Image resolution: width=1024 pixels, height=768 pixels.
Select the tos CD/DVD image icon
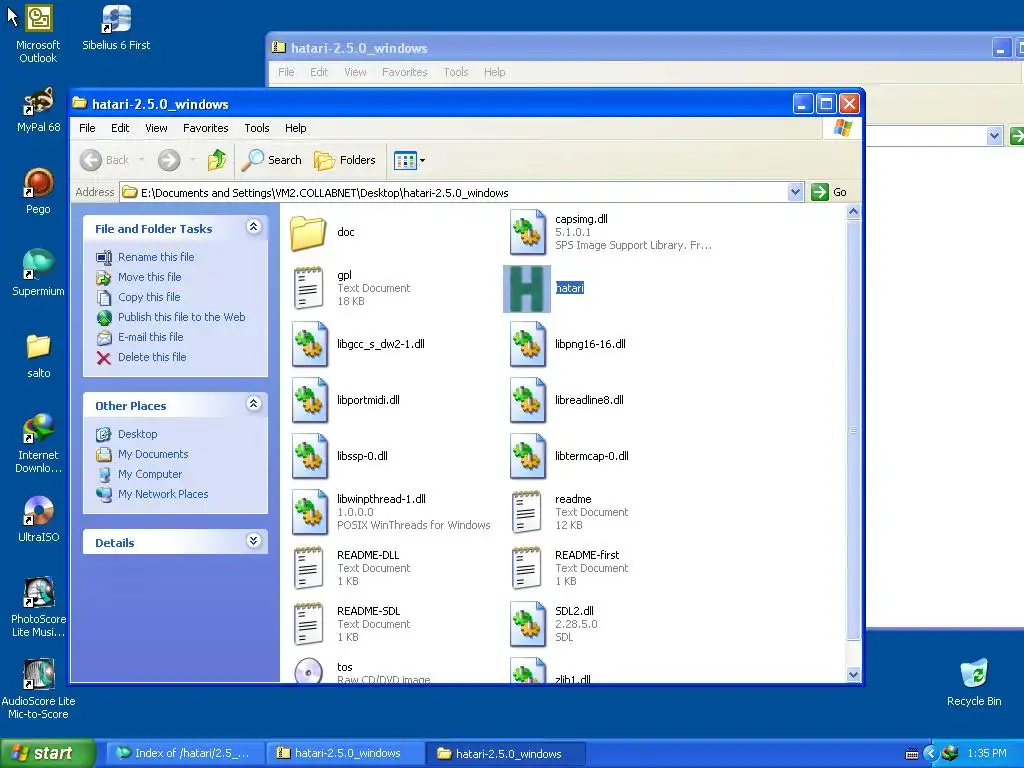tap(308, 671)
